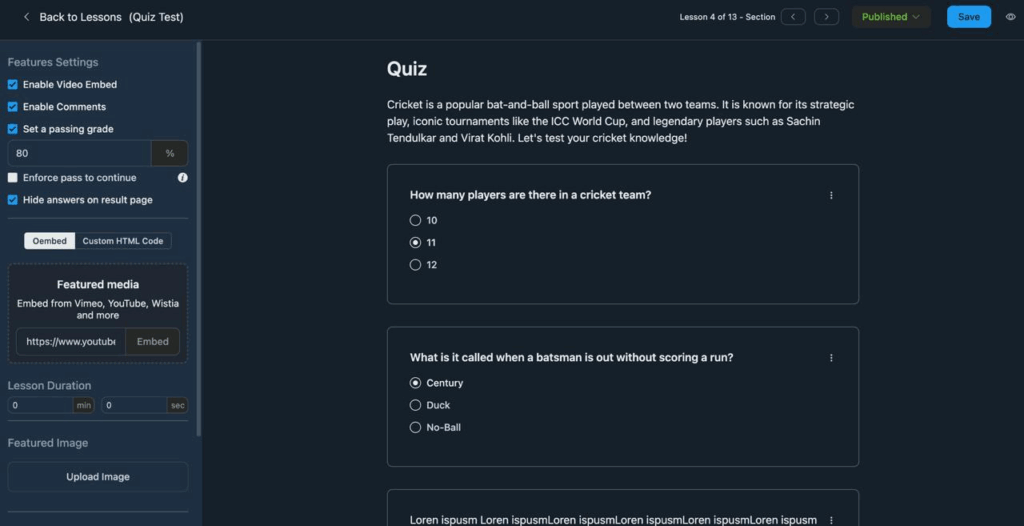Screen dimensions: 1024x526
Task: Click the back arrow beside Back to Lessons
Action: point(26,17)
